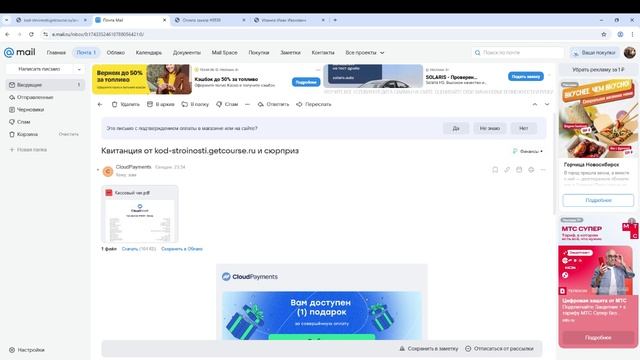Open the browser profile icon
Image resolution: width=640 pixels, height=360 pixels.
(x=620, y=34)
